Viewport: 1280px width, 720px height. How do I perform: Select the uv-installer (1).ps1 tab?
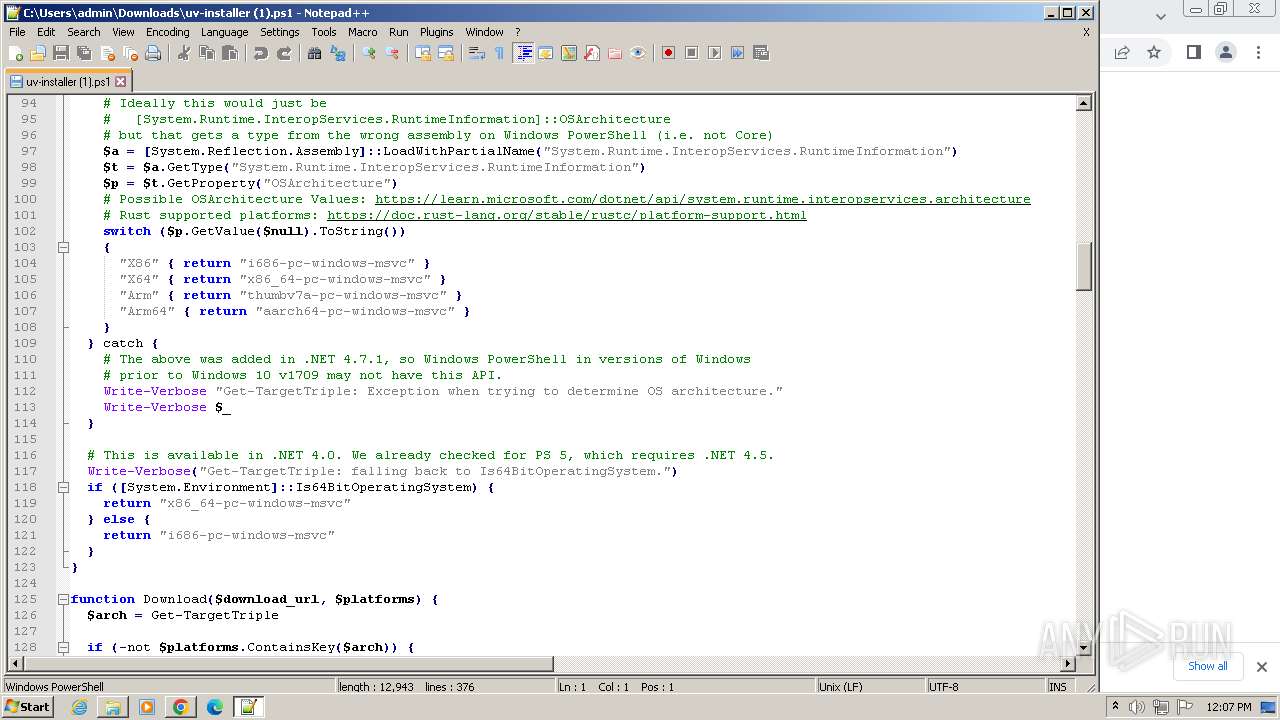tap(67, 82)
